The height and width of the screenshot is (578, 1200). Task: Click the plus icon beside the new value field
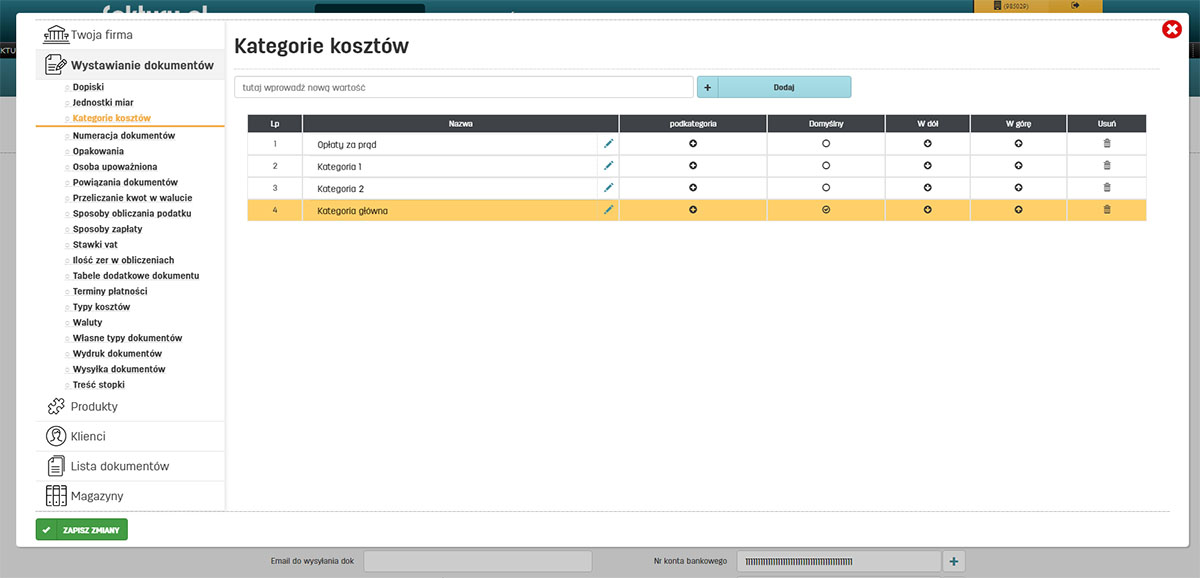tap(707, 87)
